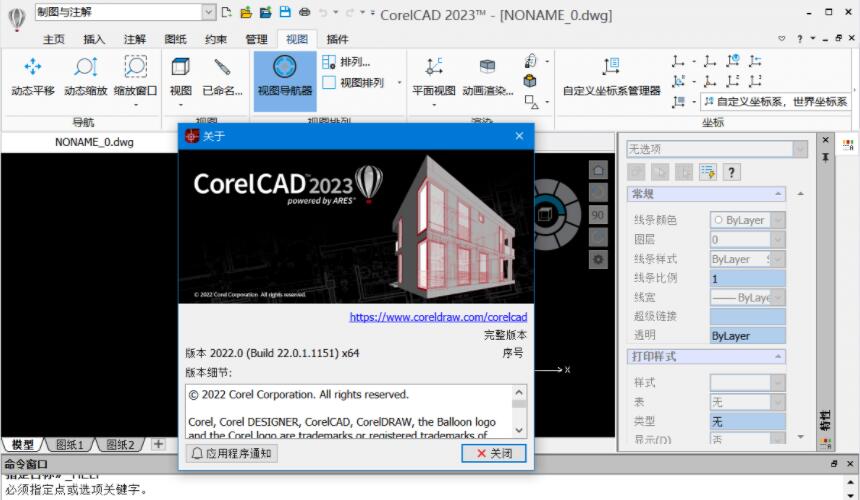Select the Dynamic Zoom (动态缩放) tool

[86, 76]
